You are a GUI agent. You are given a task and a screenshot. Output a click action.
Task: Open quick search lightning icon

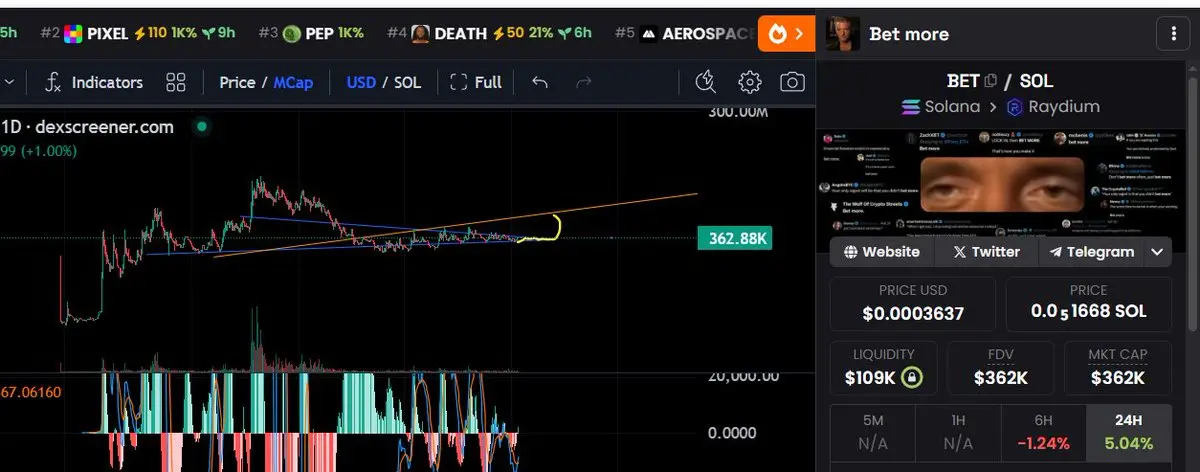click(x=706, y=82)
